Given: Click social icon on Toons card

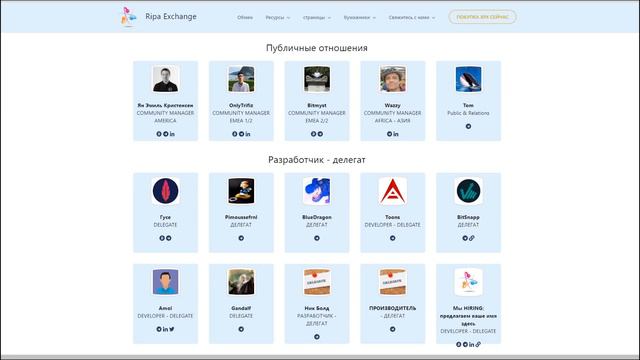Looking at the screenshot, I should [393, 238].
